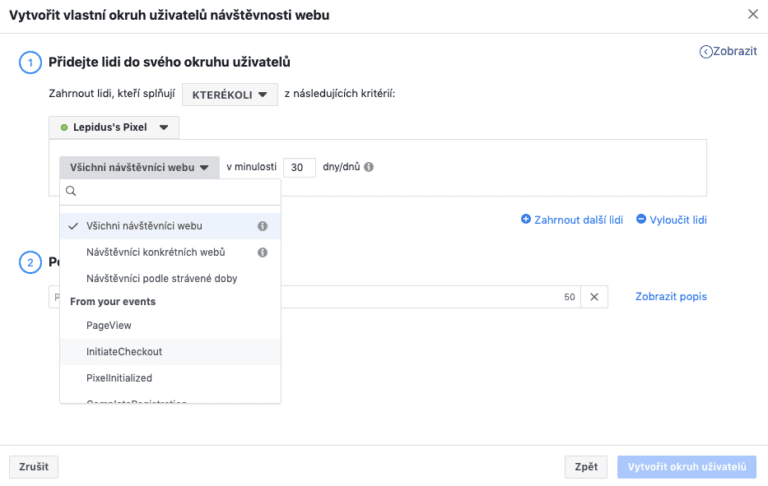
Task: Pick PixelInitialized from events list
Action: point(119,377)
